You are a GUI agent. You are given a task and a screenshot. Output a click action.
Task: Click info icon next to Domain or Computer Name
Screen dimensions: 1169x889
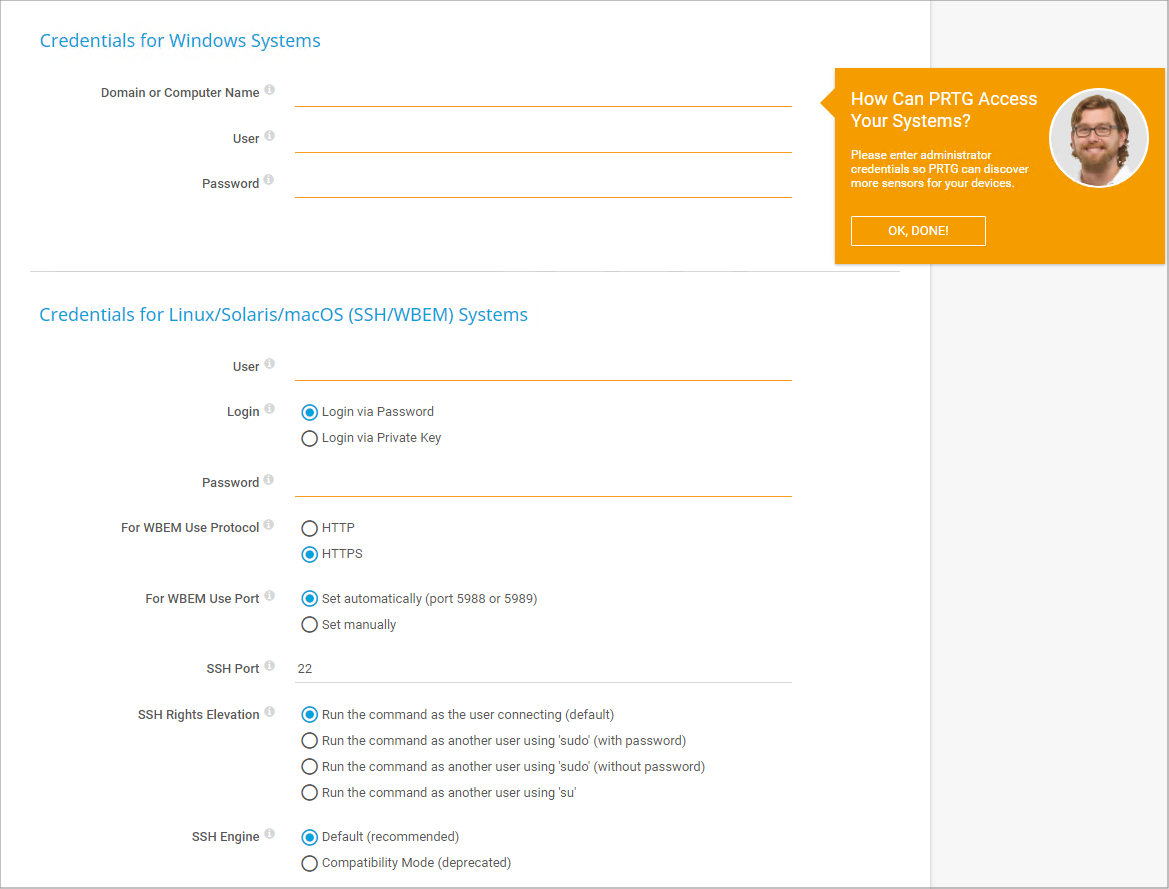point(270,90)
